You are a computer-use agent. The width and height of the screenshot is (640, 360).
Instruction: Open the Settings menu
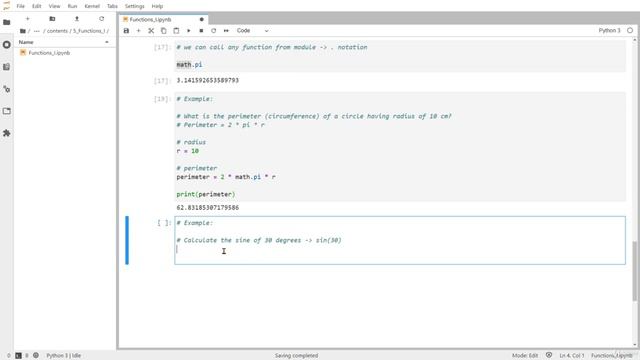tap(135, 6)
